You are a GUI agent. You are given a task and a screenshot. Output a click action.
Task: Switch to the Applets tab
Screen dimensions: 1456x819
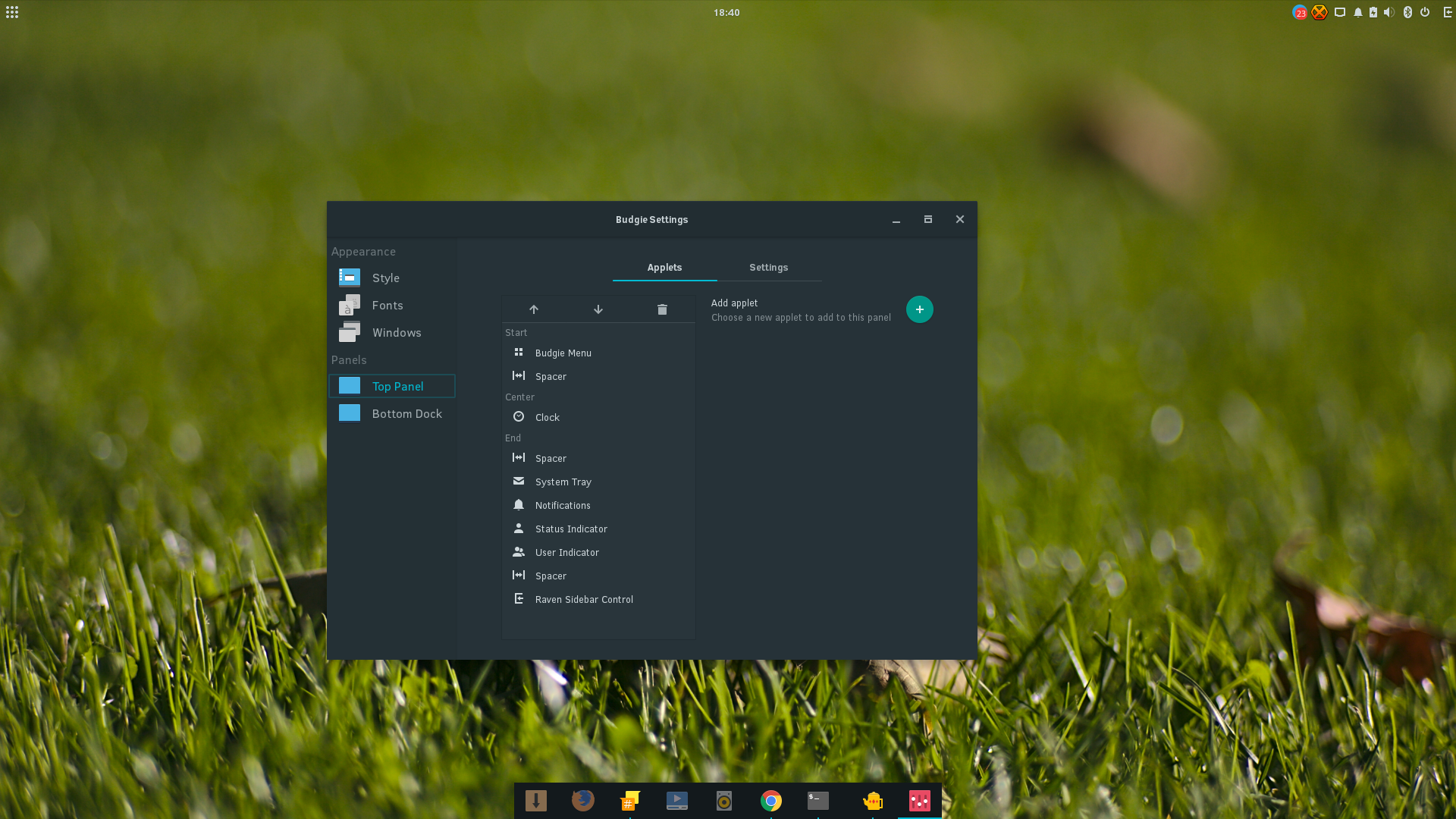[664, 268]
